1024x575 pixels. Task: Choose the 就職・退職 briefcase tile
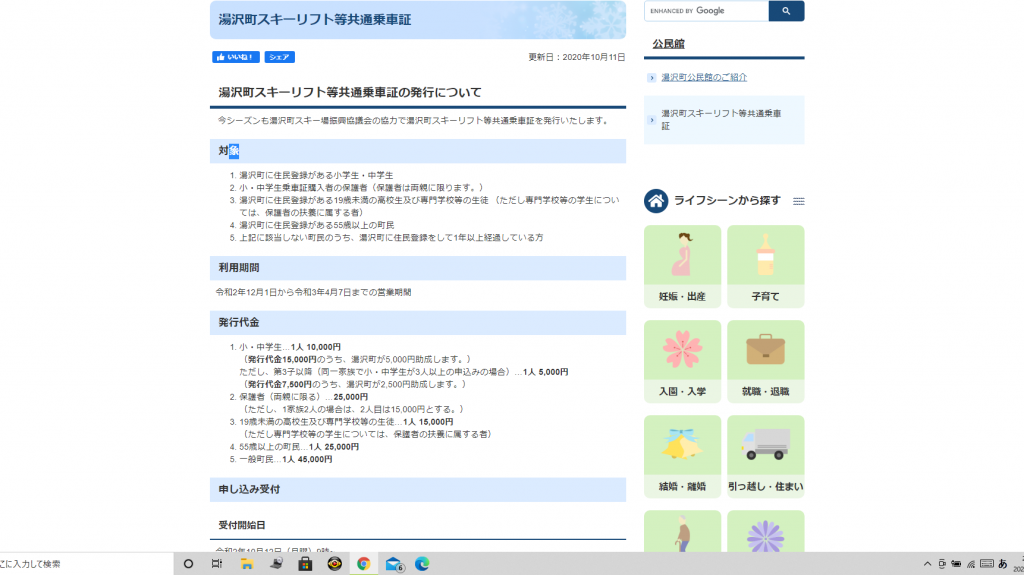pos(765,360)
